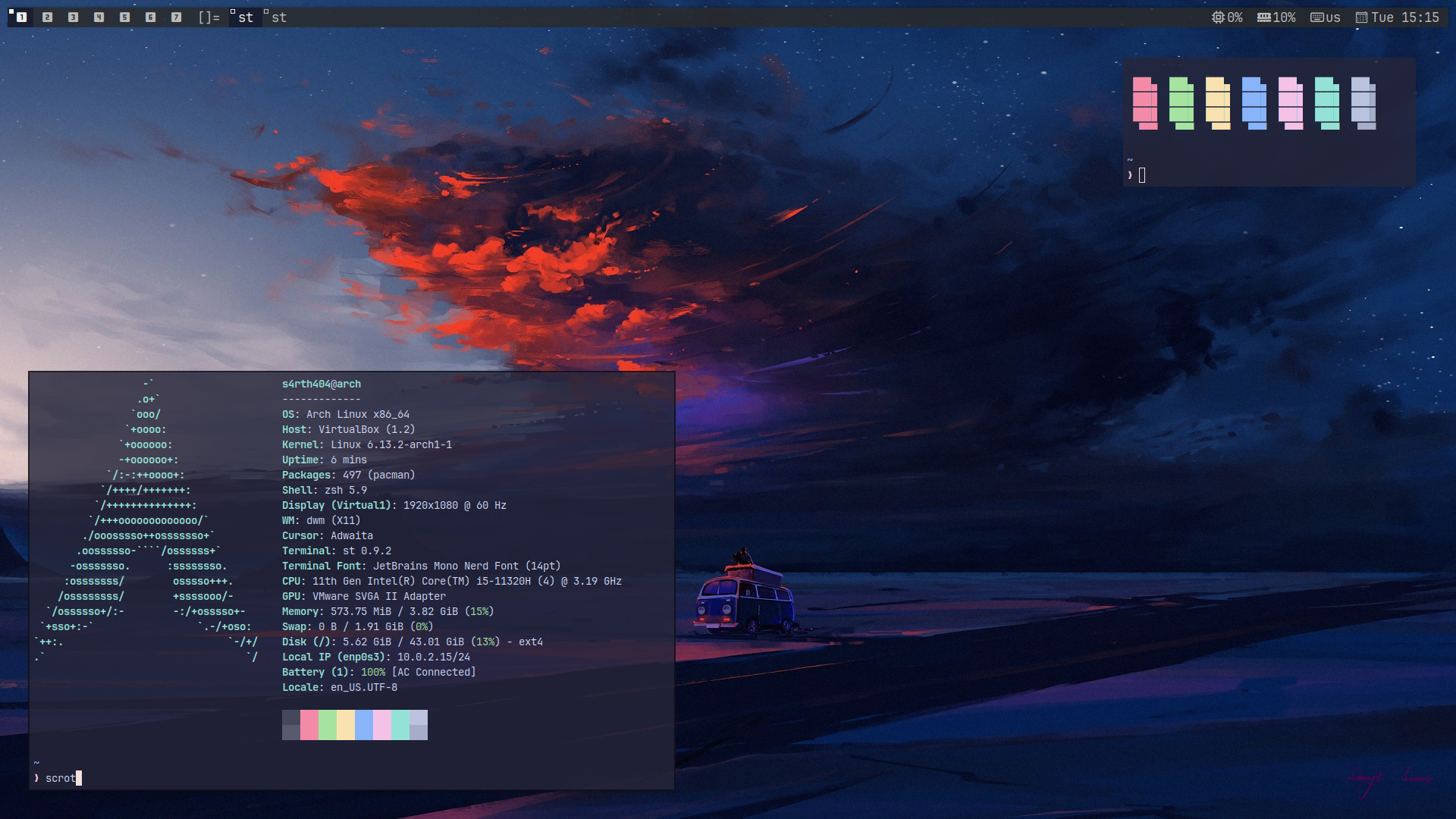Screen dimensions: 1456x819
Task: Click the s4rth404@arch header text
Action: point(322,384)
